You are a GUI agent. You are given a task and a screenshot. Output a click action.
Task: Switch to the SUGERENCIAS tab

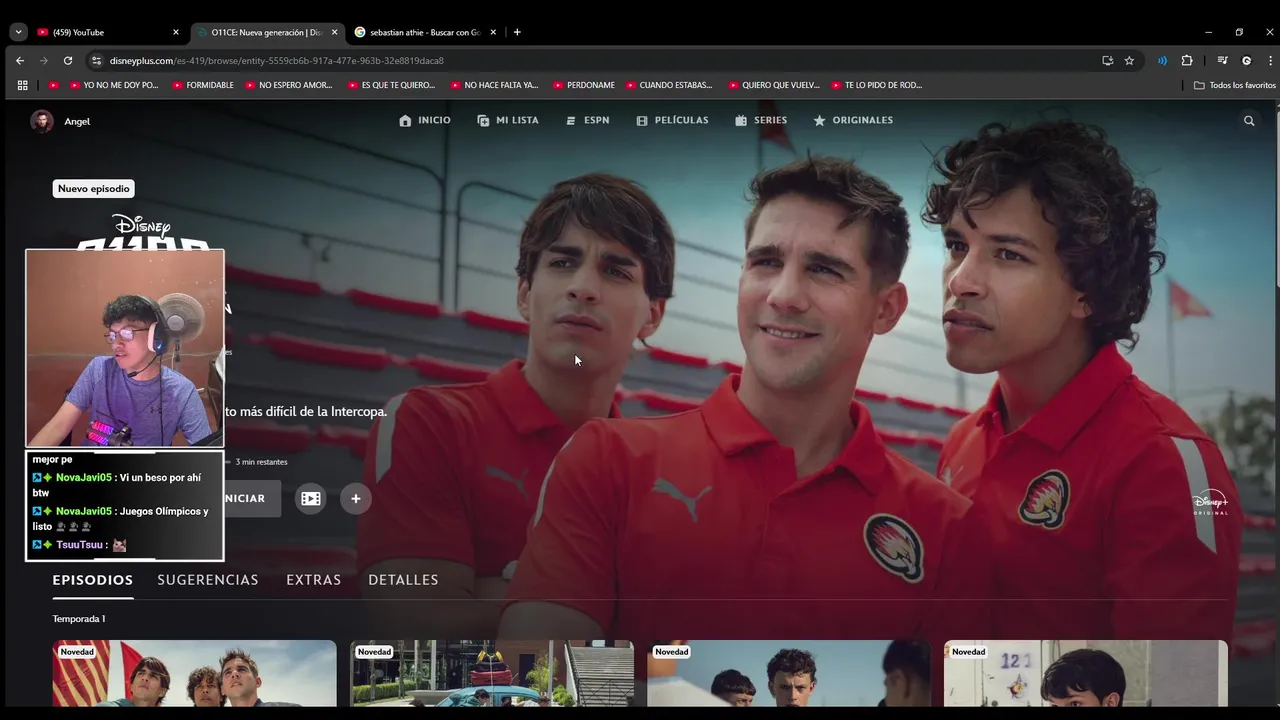click(208, 580)
